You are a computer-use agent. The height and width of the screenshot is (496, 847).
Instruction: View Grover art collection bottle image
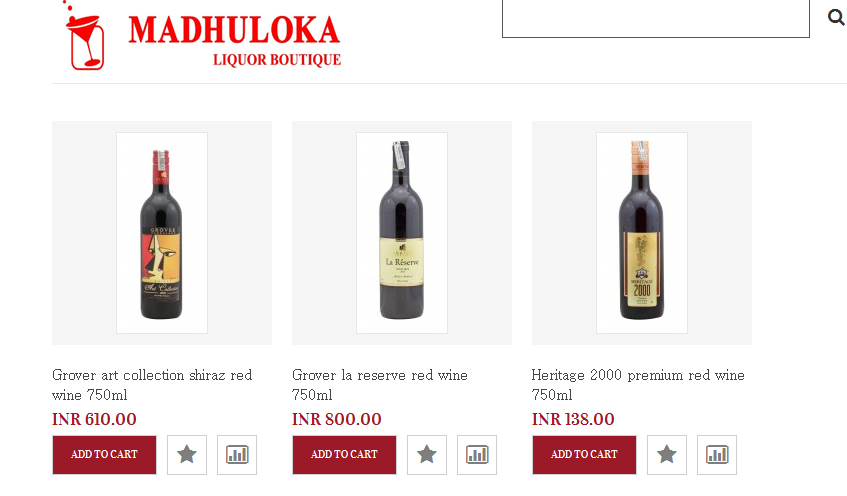pos(162,233)
